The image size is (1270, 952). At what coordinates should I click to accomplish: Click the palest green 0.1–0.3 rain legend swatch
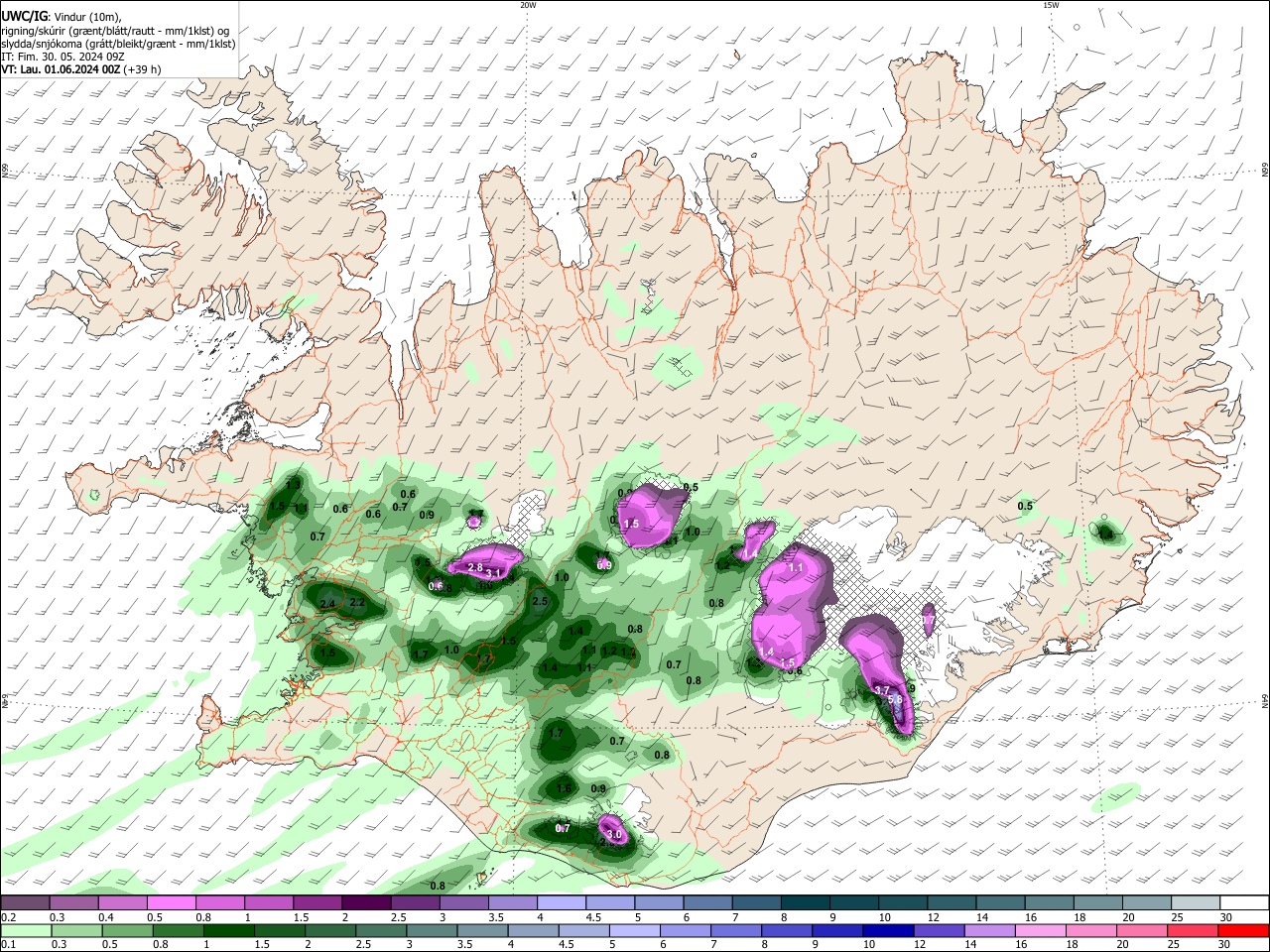click(x=25, y=930)
